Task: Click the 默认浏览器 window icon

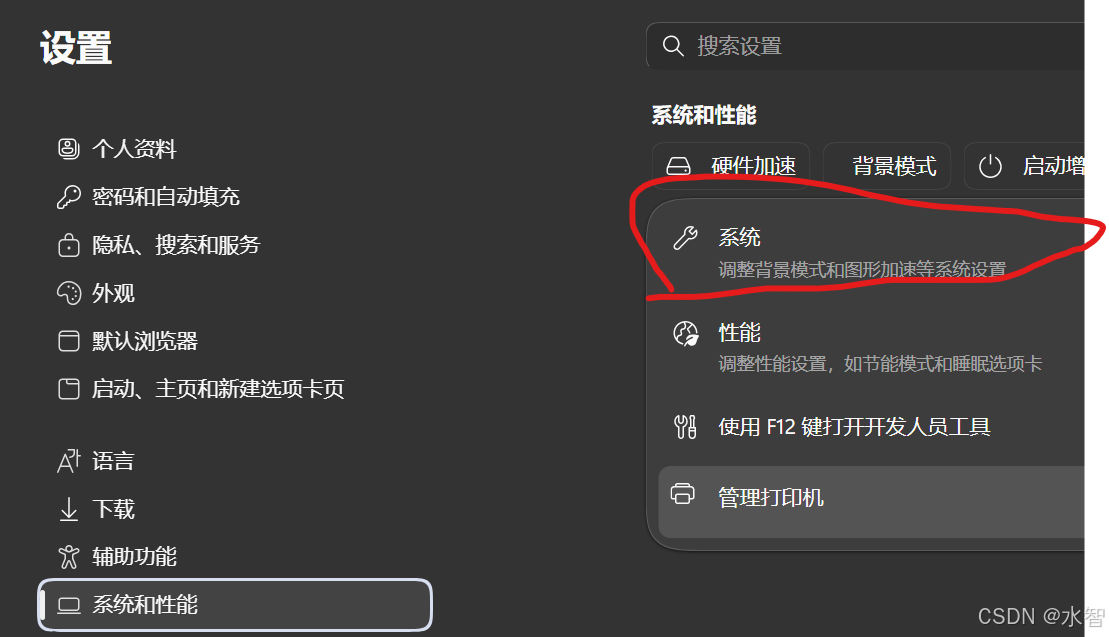Action: click(x=69, y=341)
